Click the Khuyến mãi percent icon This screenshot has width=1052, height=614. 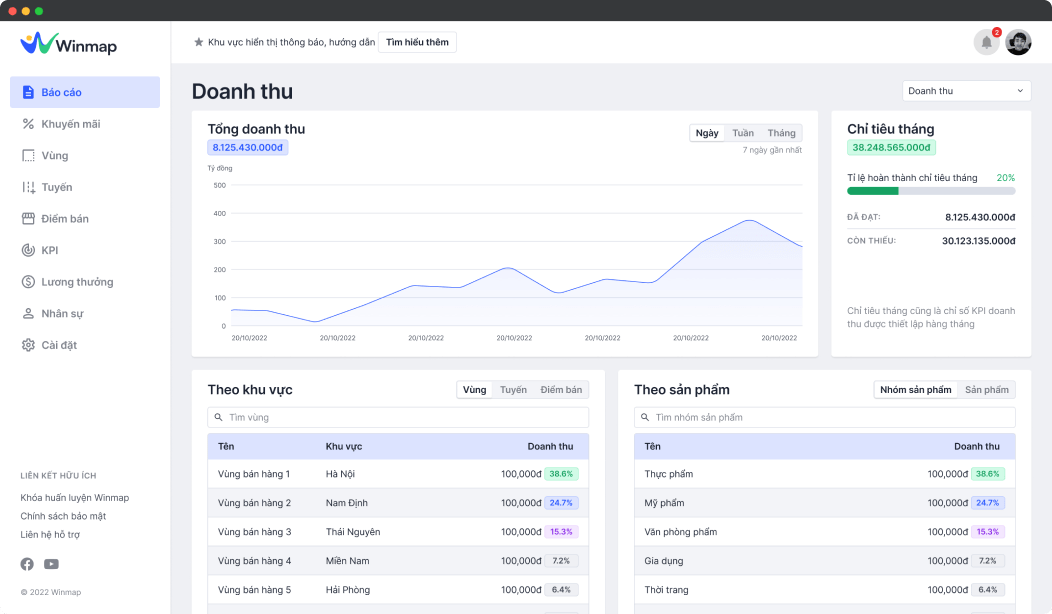29,124
